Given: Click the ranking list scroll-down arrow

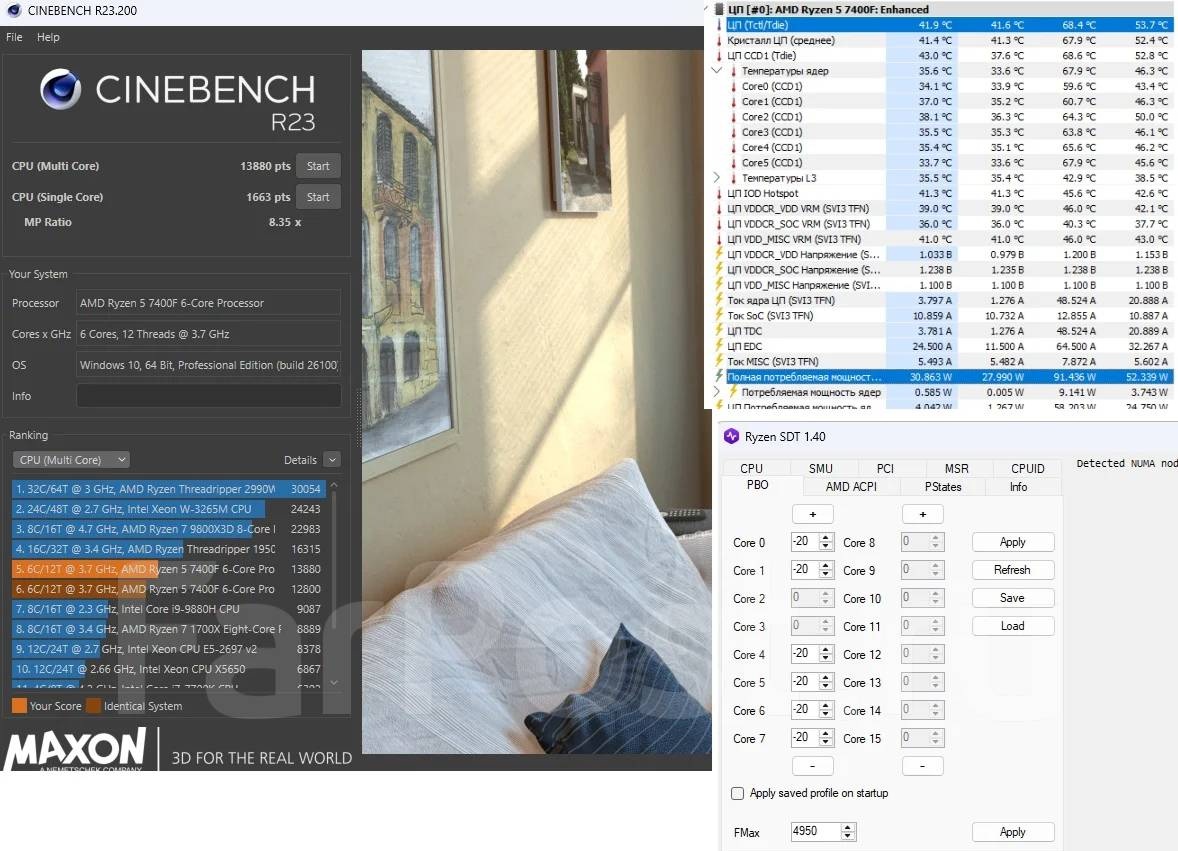Looking at the screenshot, I should pos(334,682).
